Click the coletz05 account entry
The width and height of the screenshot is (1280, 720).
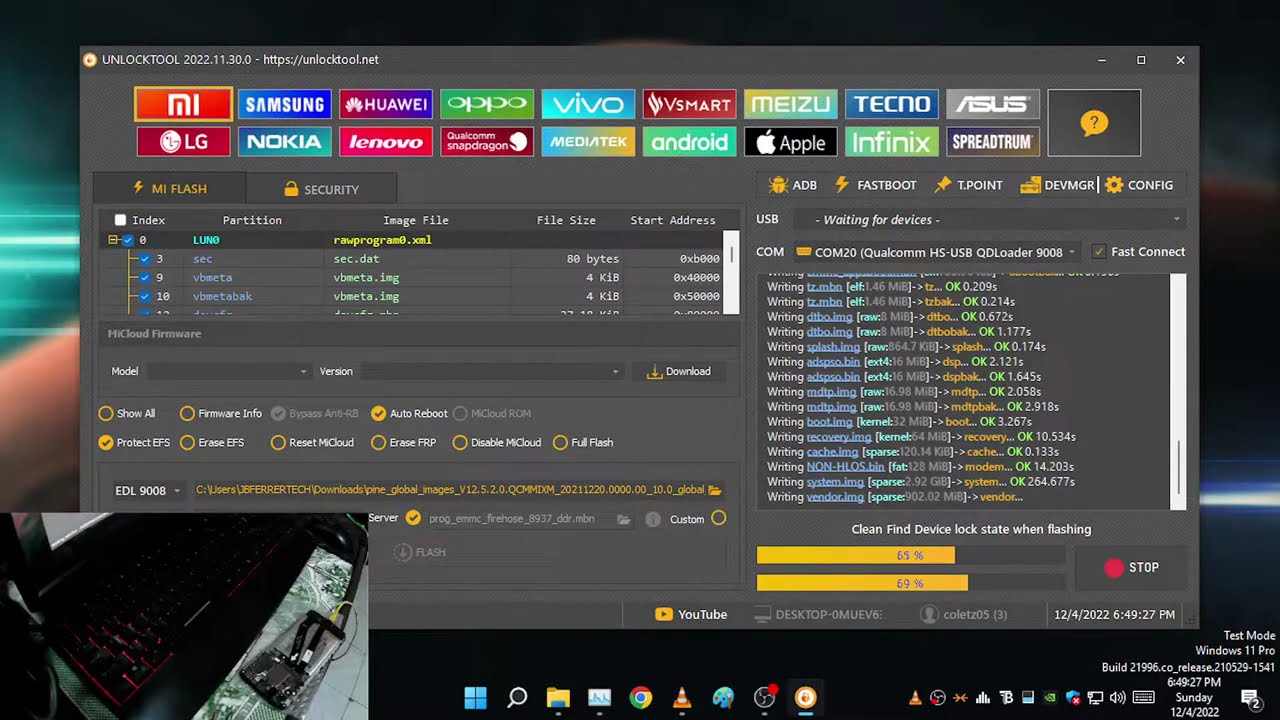pos(965,614)
